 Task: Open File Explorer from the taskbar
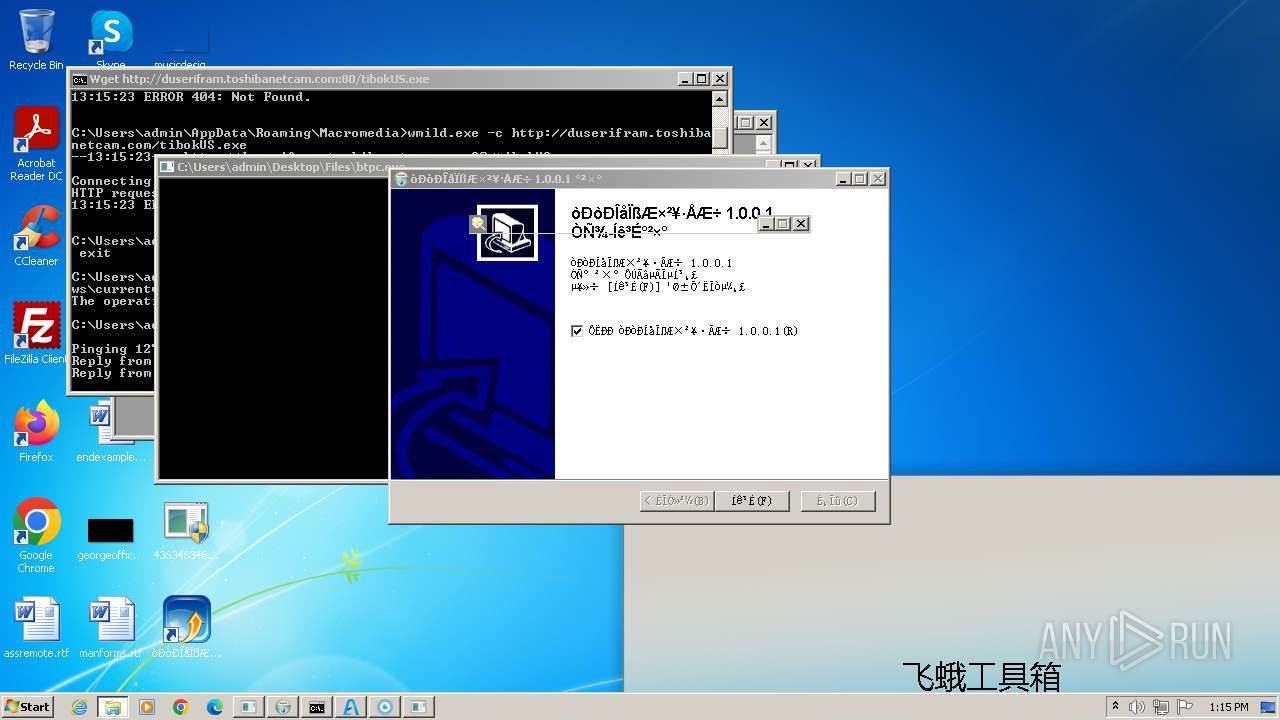click(x=113, y=707)
